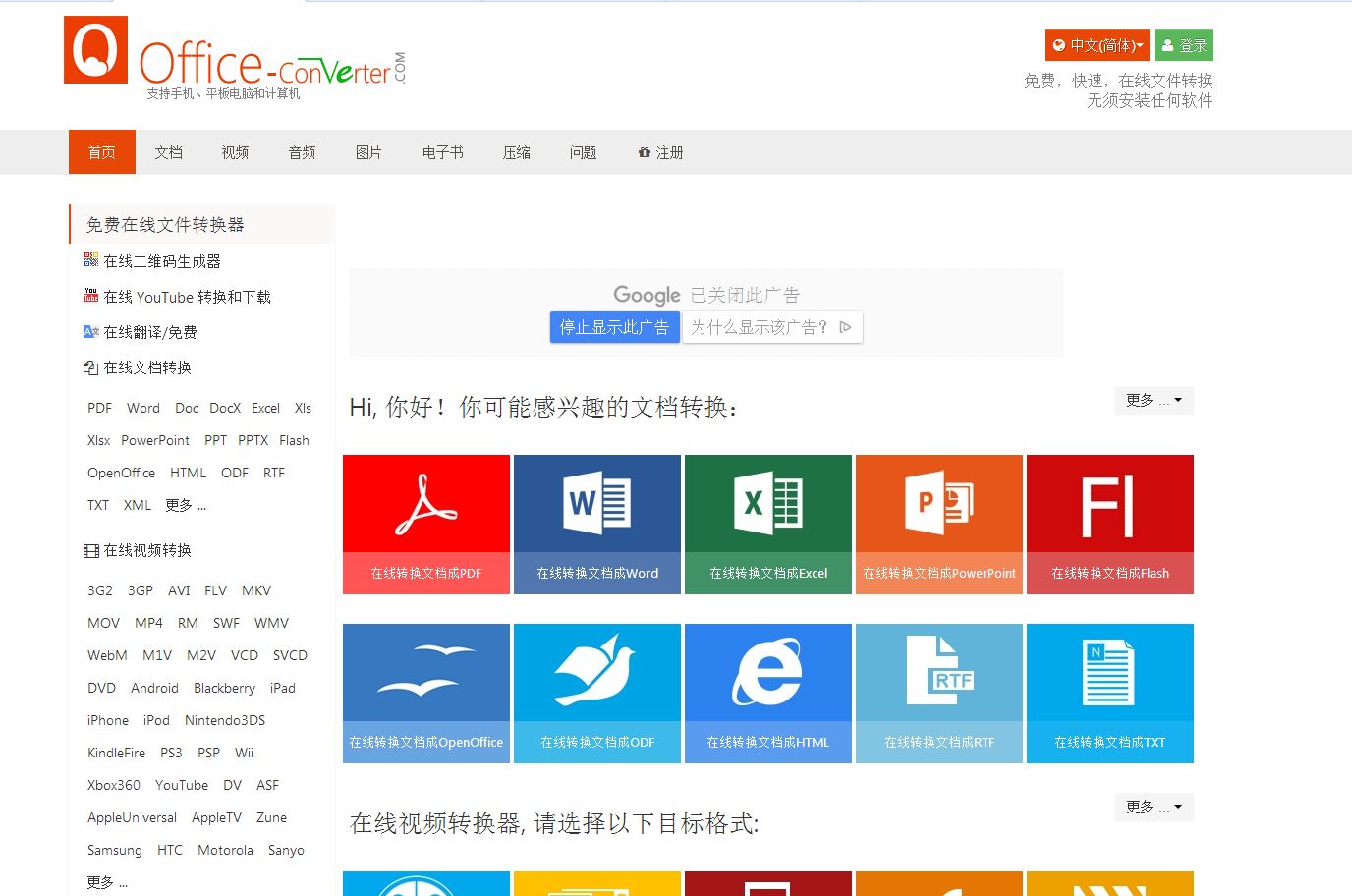
Task: Open the 问题 navigation menu
Action: point(584,152)
